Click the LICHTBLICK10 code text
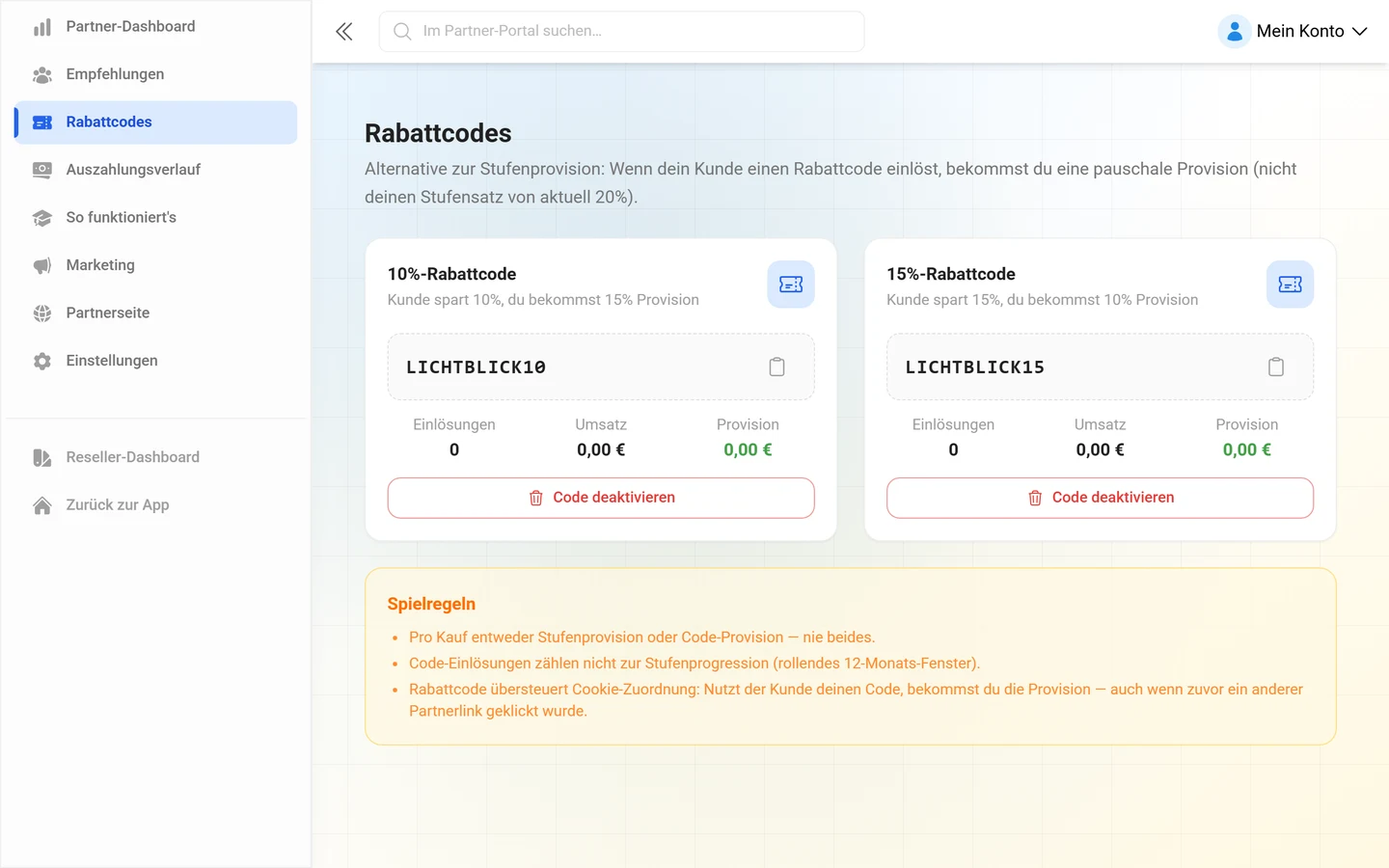This screenshot has width=1389, height=868. (x=476, y=367)
